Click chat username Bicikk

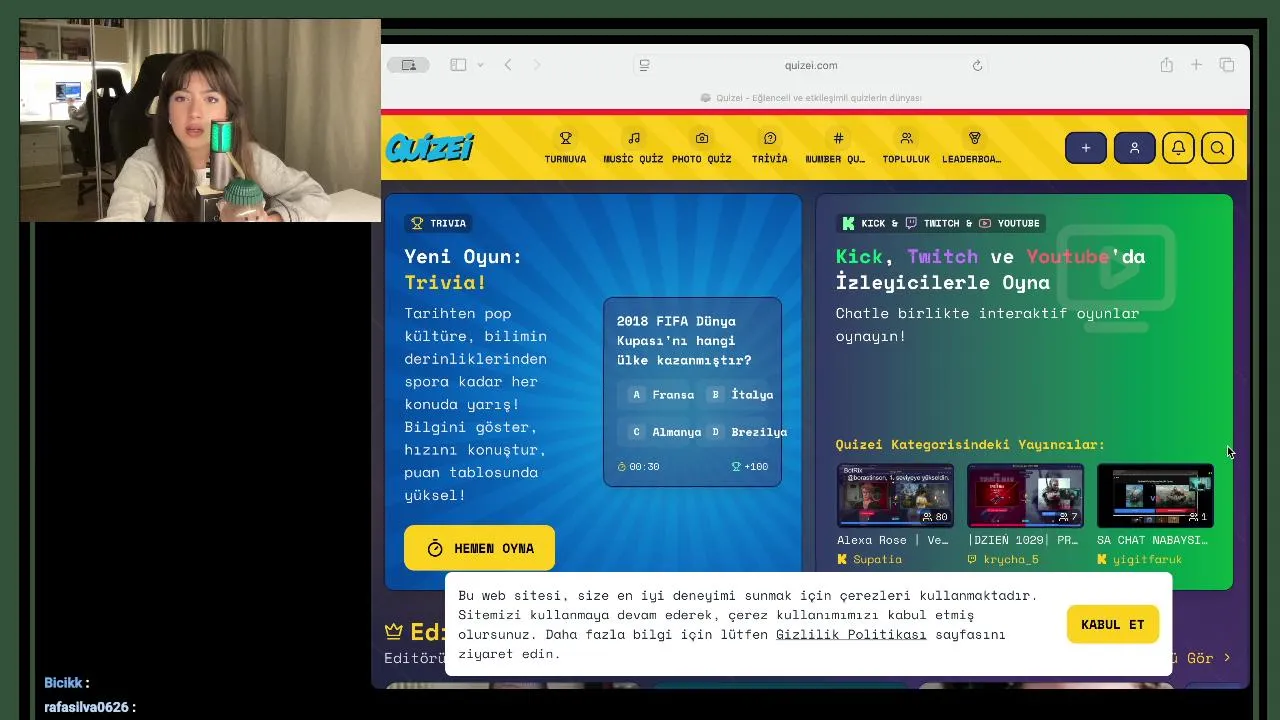[x=63, y=683]
